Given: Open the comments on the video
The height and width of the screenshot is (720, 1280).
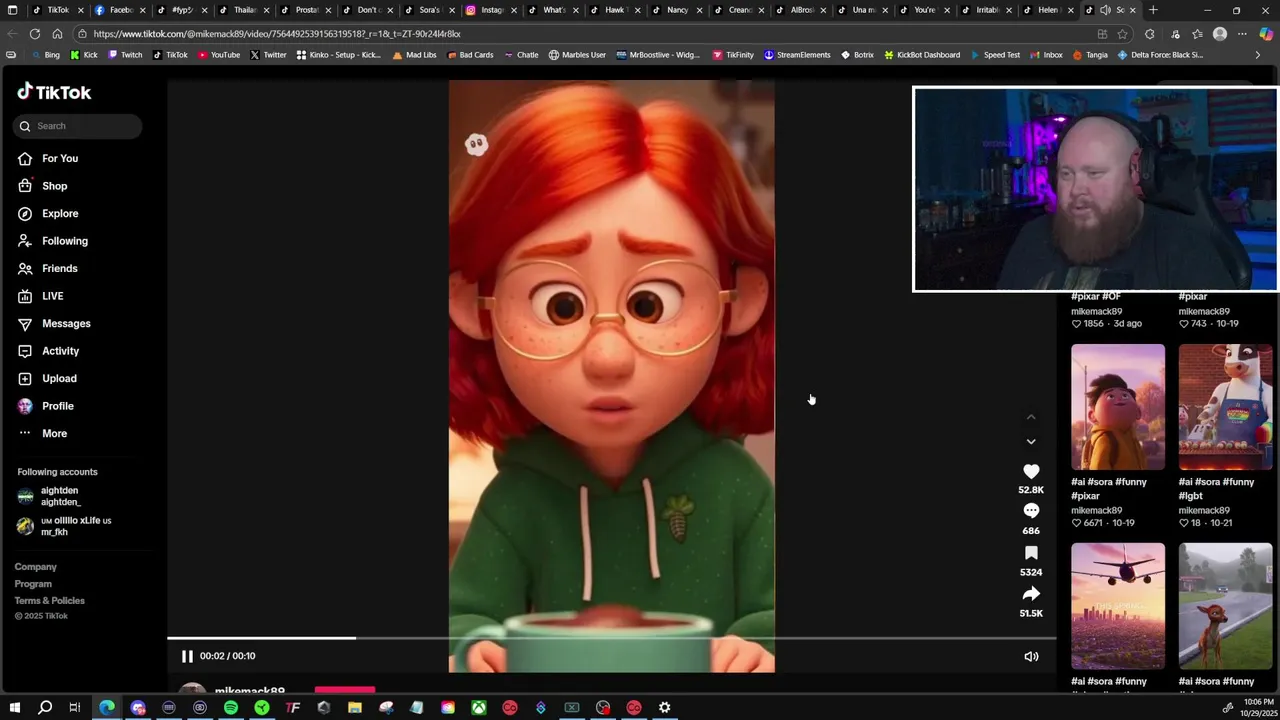Looking at the screenshot, I should click(1031, 511).
